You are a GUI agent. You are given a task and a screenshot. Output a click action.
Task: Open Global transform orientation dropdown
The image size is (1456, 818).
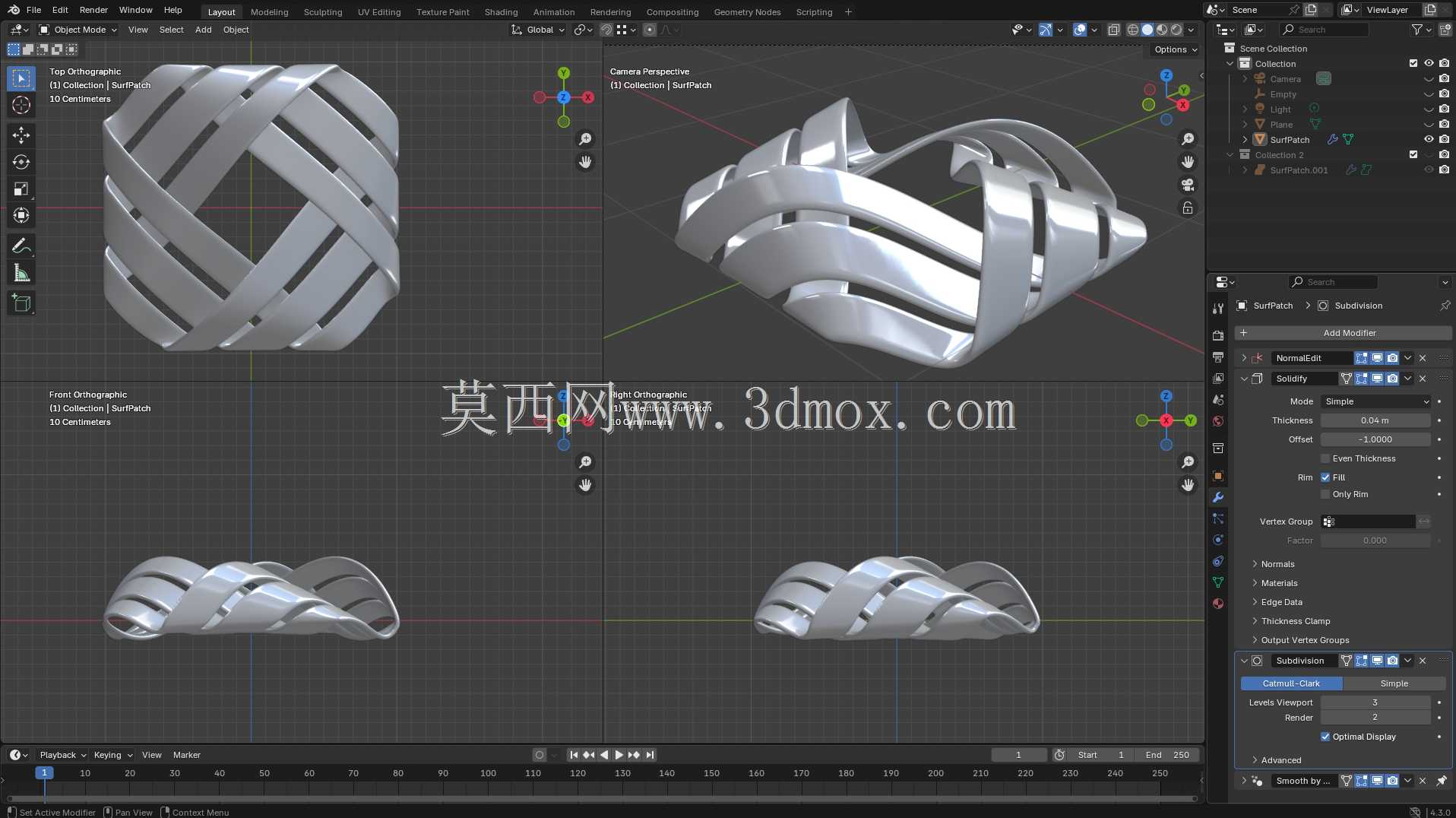tap(538, 30)
